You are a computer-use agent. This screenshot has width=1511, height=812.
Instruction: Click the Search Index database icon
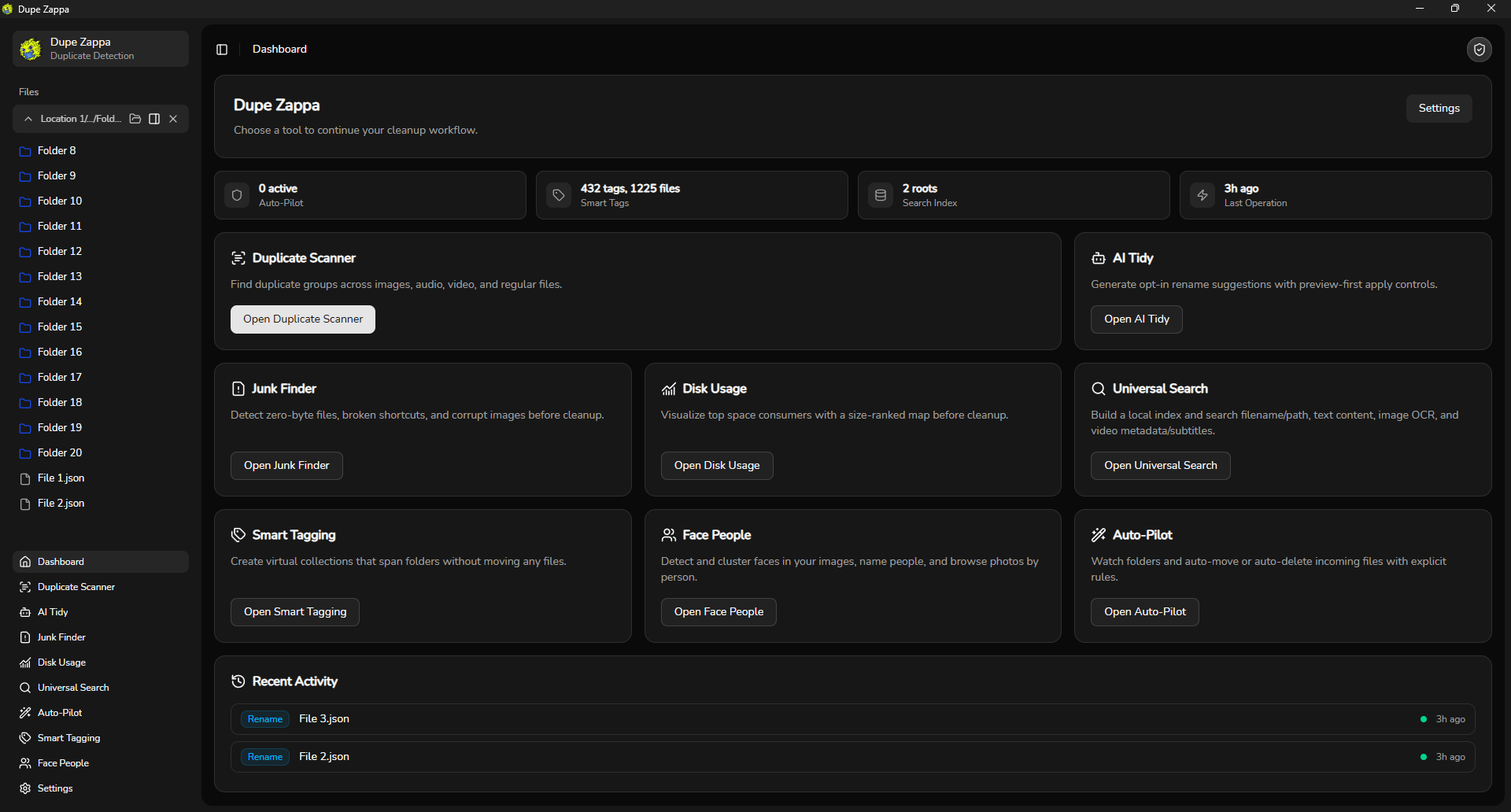(881, 195)
